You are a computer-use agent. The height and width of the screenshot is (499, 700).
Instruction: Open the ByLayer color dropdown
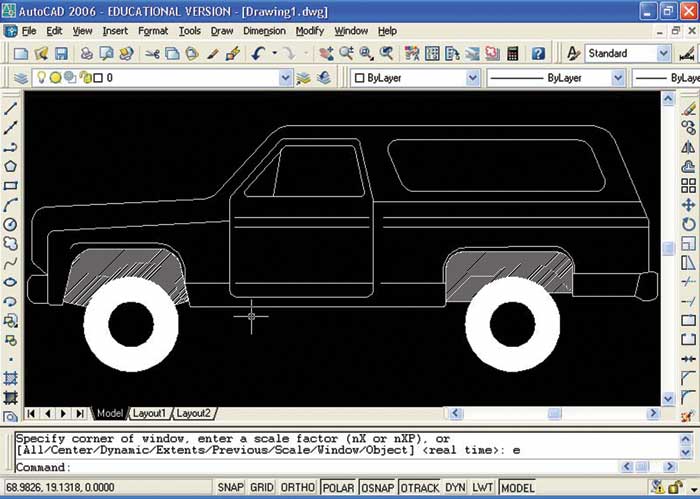[472, 78]
